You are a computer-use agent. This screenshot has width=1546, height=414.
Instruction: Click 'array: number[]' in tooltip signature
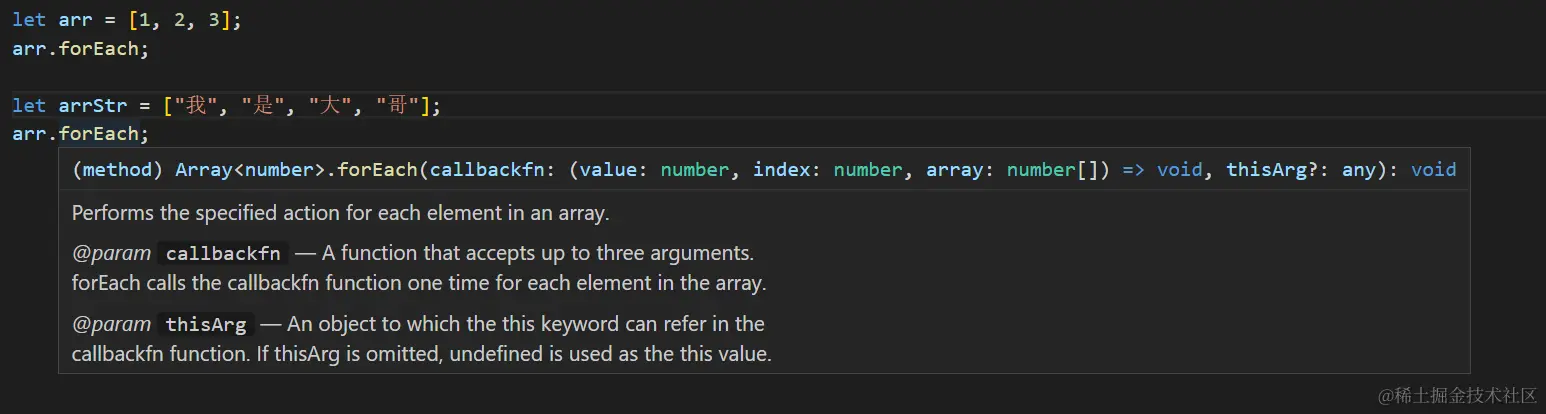pos(1013,170)
